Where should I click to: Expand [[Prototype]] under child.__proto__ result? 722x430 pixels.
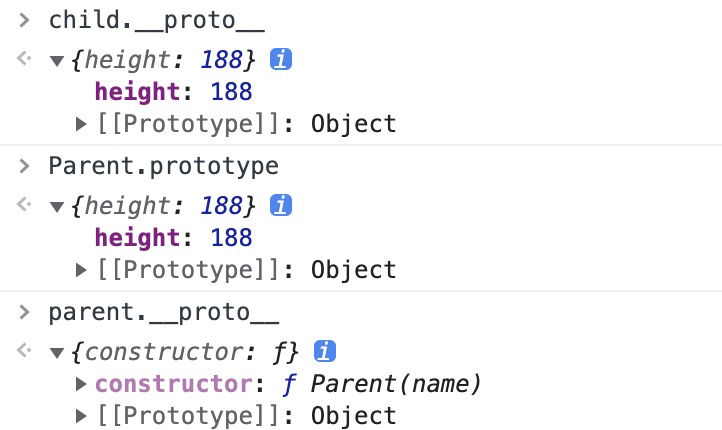click(x=83, y=124)
